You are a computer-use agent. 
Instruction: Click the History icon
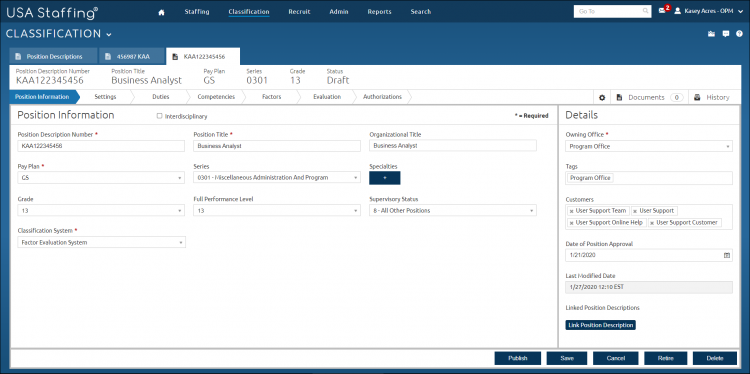(697, 97)
